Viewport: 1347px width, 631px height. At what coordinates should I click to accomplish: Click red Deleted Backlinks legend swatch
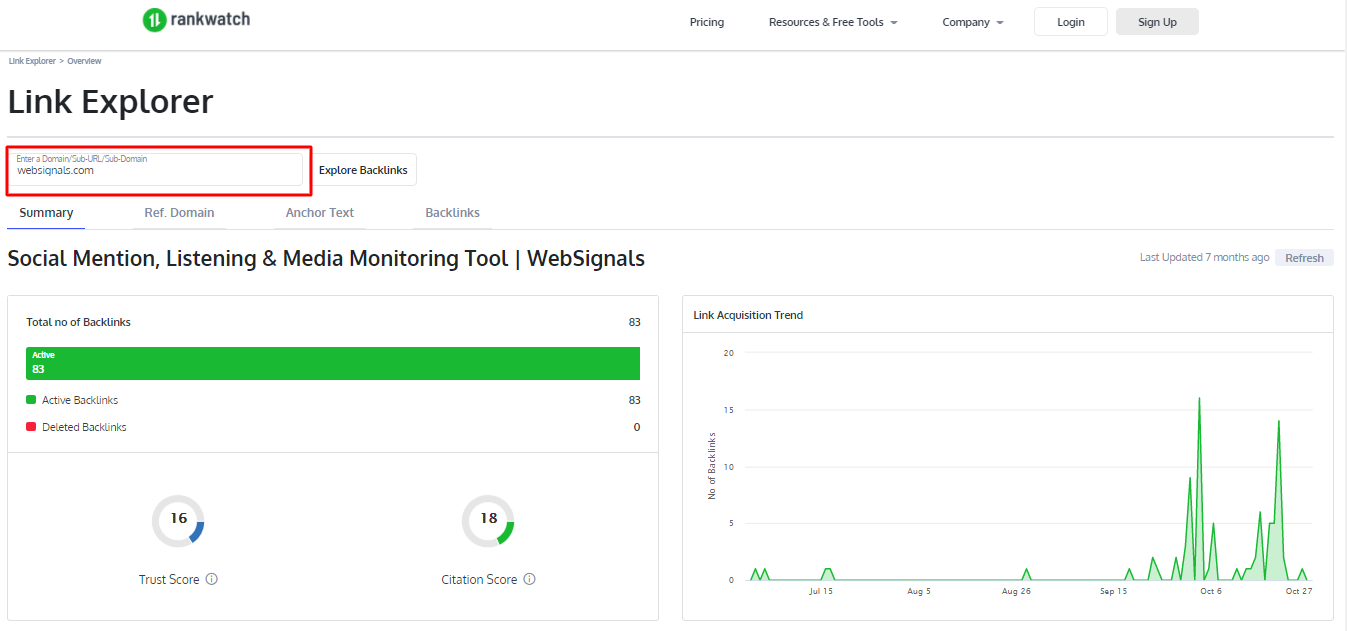[30, 427]
